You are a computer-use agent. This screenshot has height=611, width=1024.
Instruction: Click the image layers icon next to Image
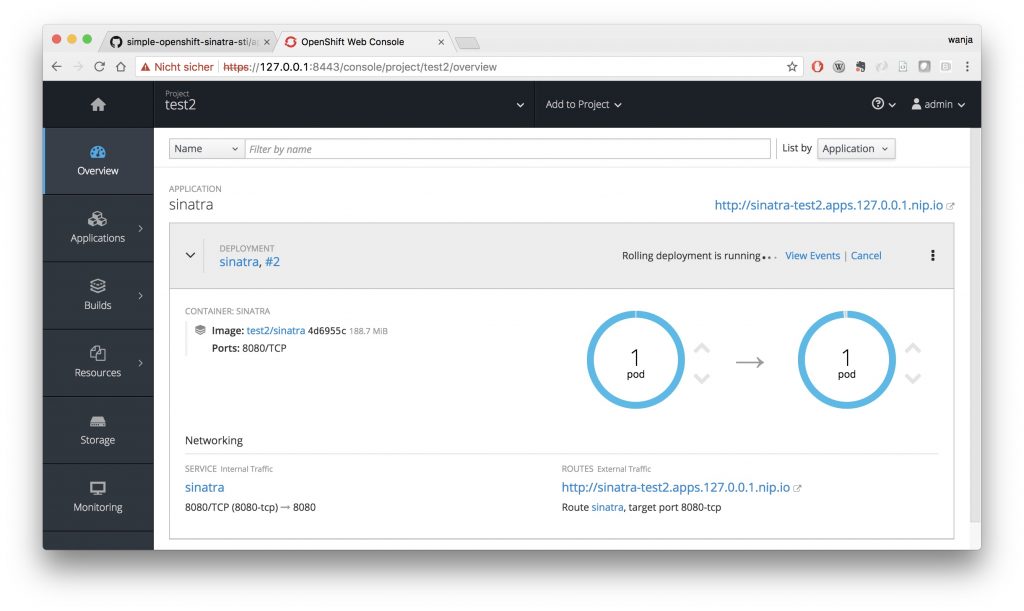click(200, 330)
